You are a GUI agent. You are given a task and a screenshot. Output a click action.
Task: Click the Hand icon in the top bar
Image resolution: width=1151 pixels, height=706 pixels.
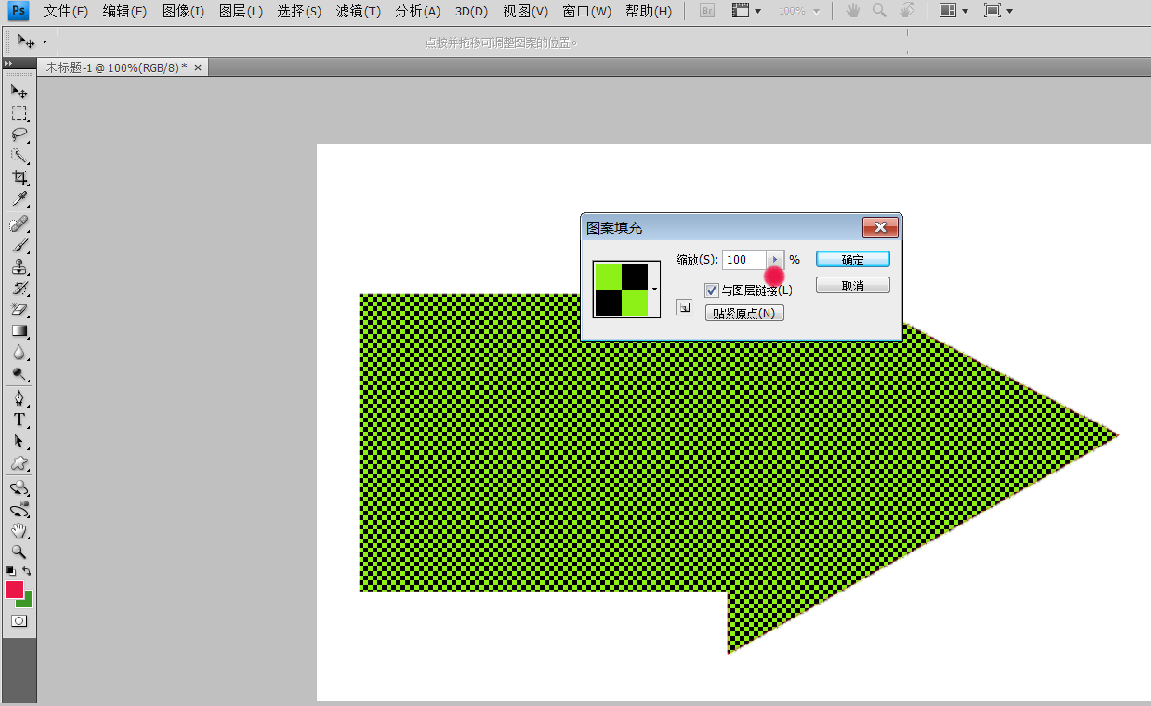coord(853,10)
